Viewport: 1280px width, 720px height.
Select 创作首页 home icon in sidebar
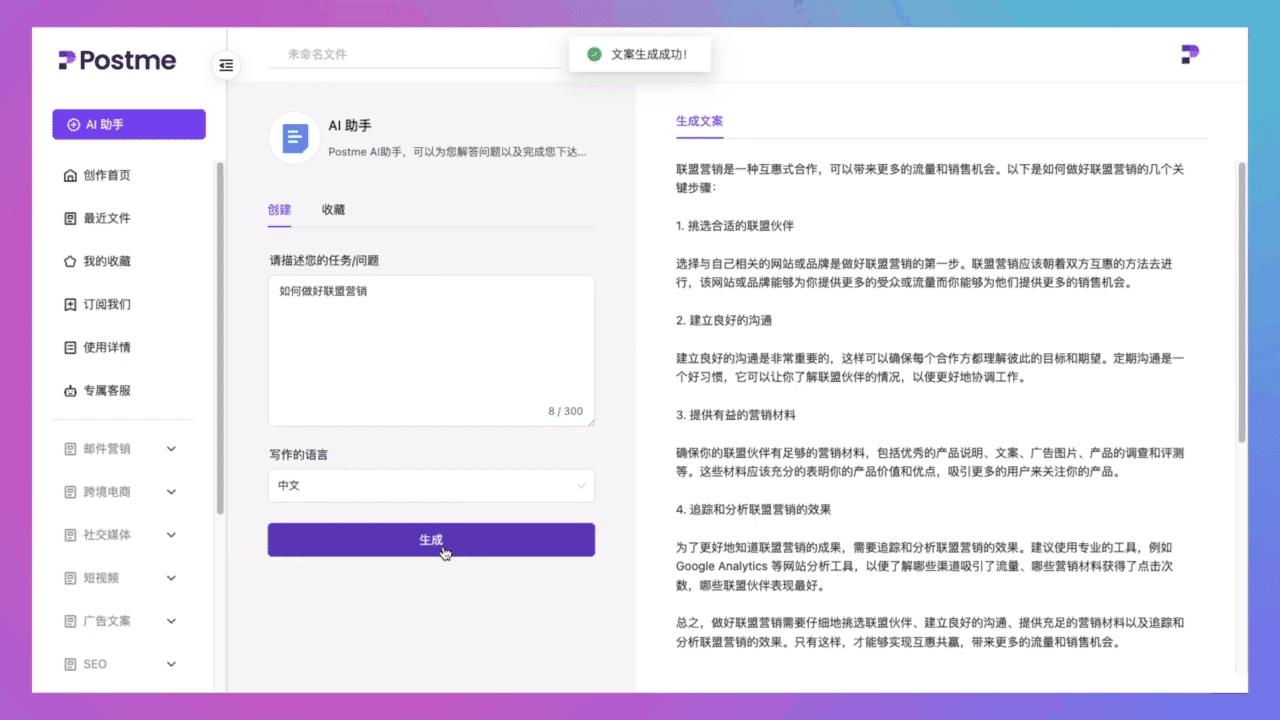[99, 174]
